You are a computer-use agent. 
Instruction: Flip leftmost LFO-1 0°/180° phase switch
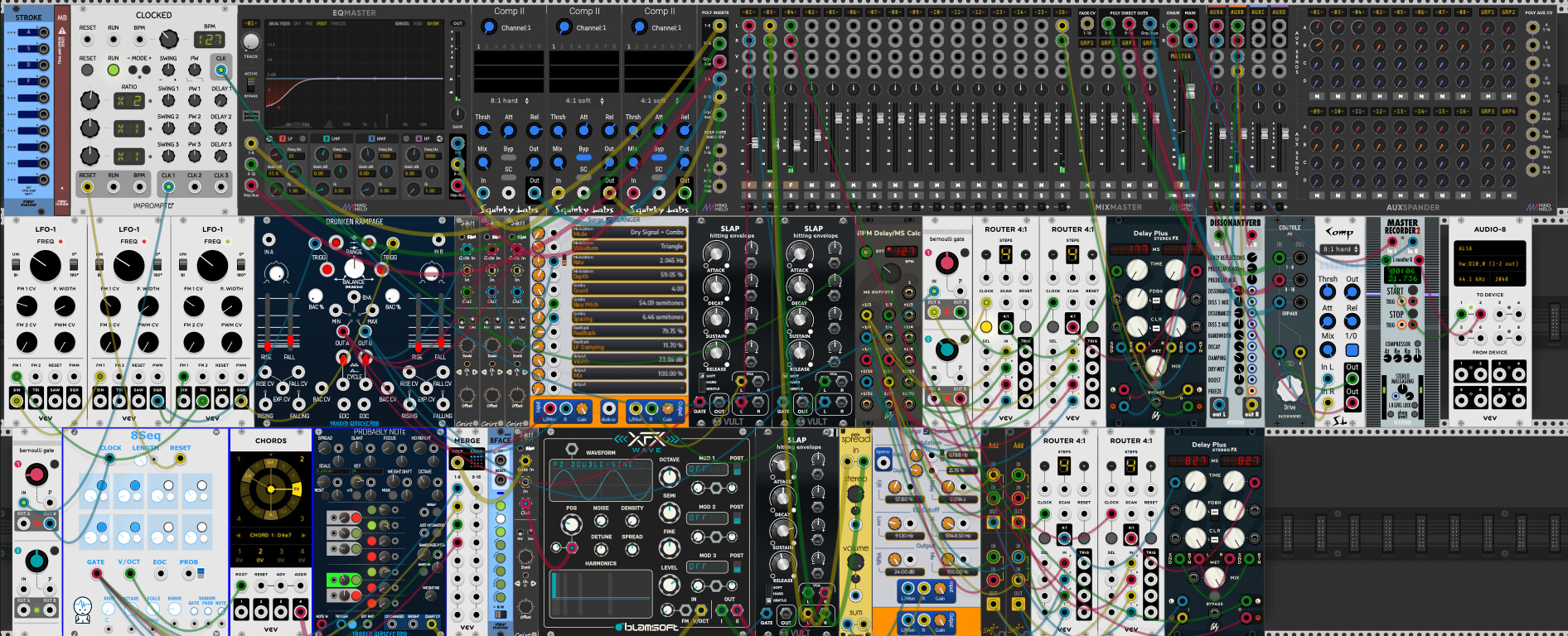click(75, 264)
